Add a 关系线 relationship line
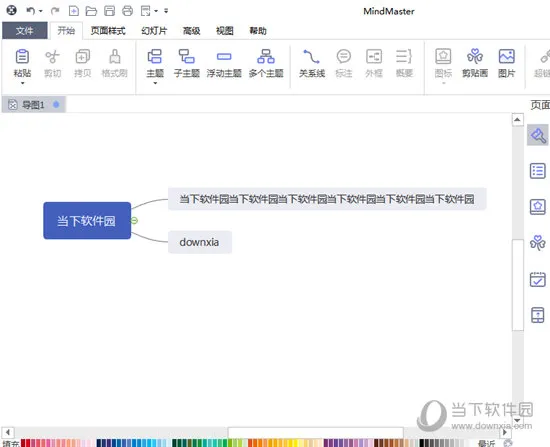The image size is (550, 447). tap(312, 63)
